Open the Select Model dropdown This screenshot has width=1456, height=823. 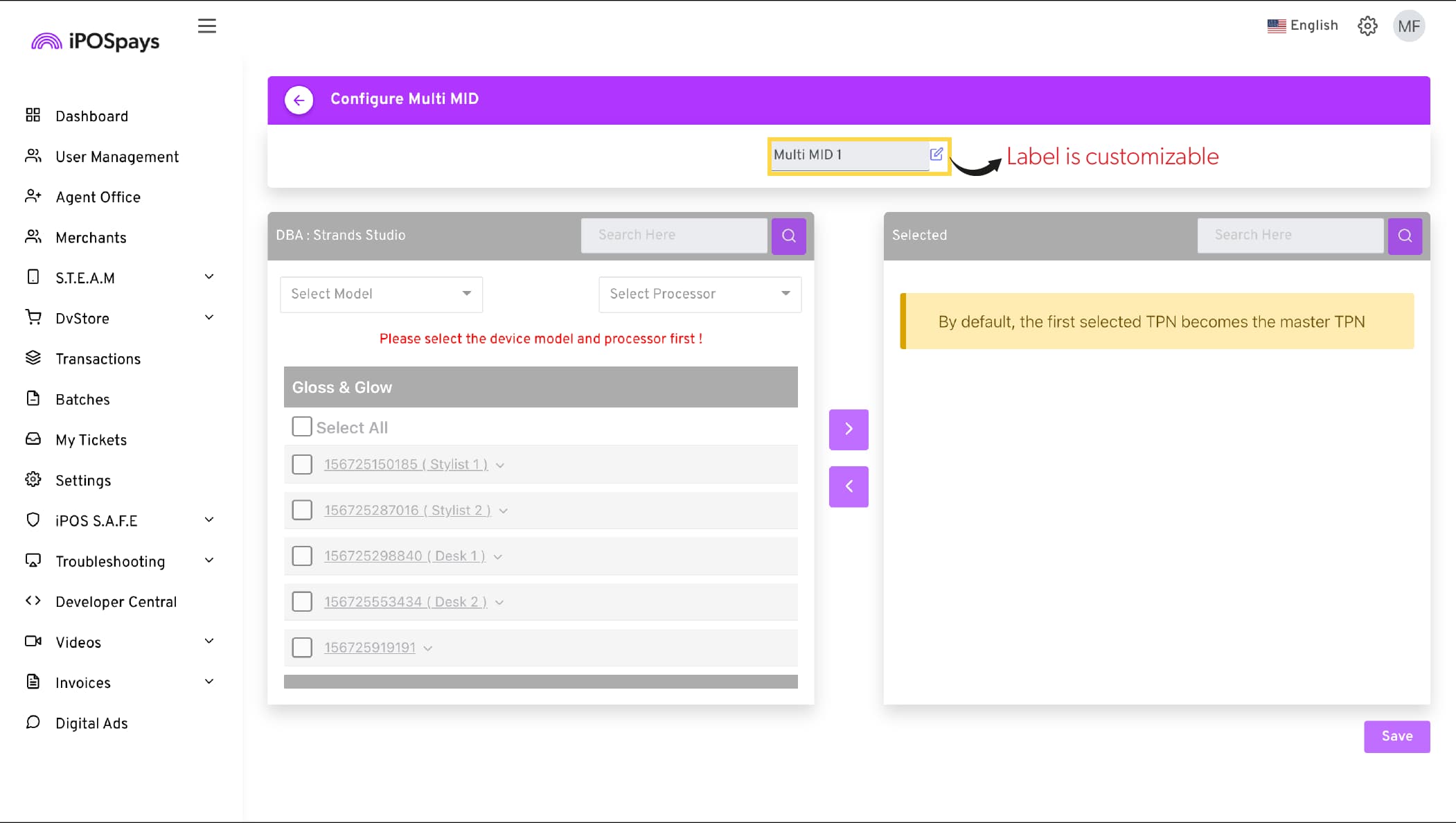point(381,294)
